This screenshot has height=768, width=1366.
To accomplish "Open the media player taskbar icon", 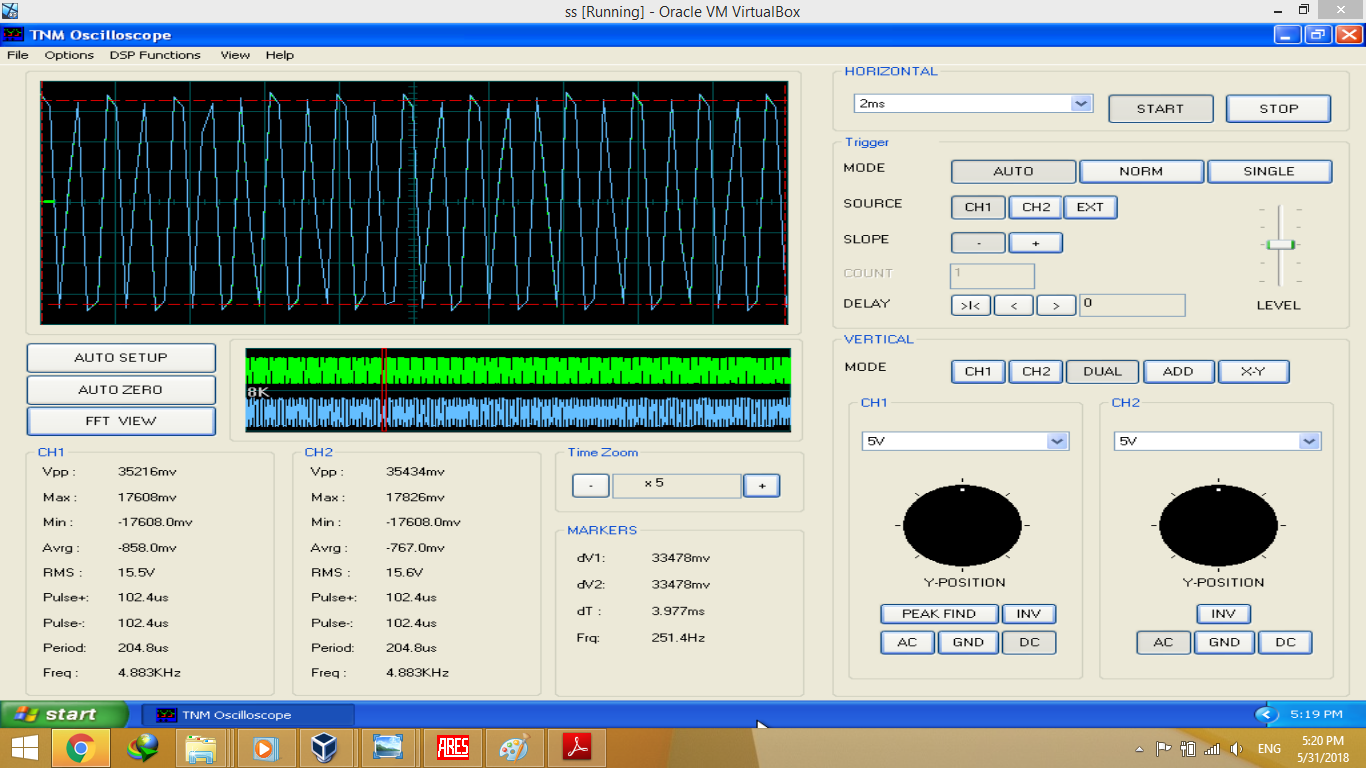I will [x=265, y=748].
